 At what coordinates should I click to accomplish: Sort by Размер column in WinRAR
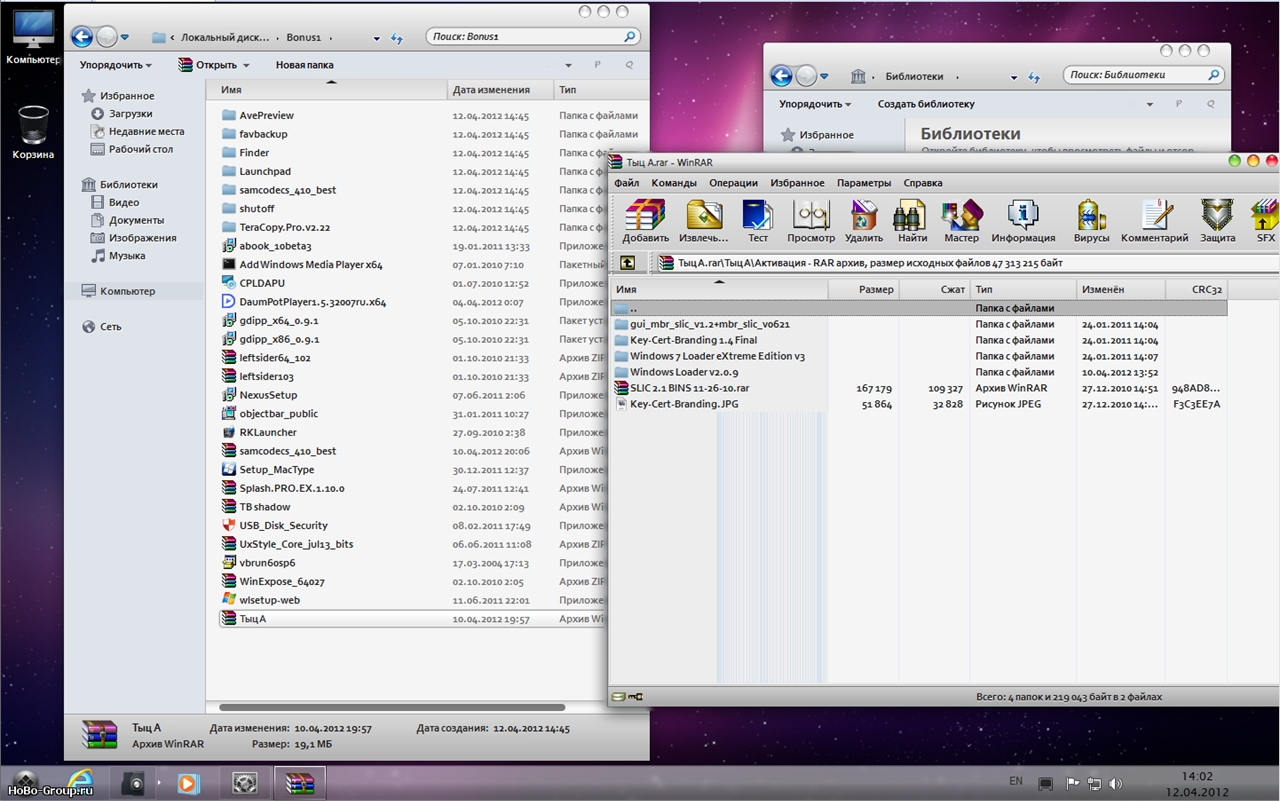864,289
